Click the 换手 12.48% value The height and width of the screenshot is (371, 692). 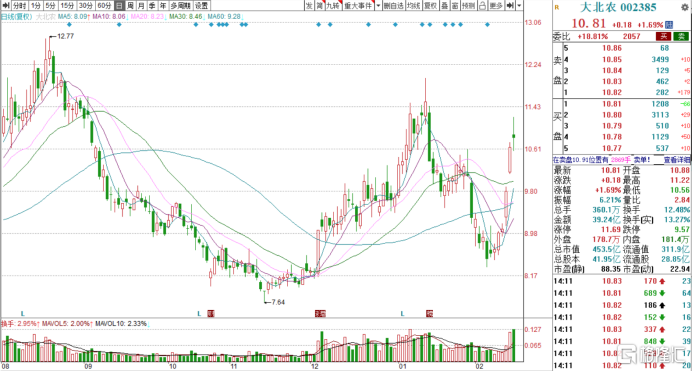click(677, 210)
